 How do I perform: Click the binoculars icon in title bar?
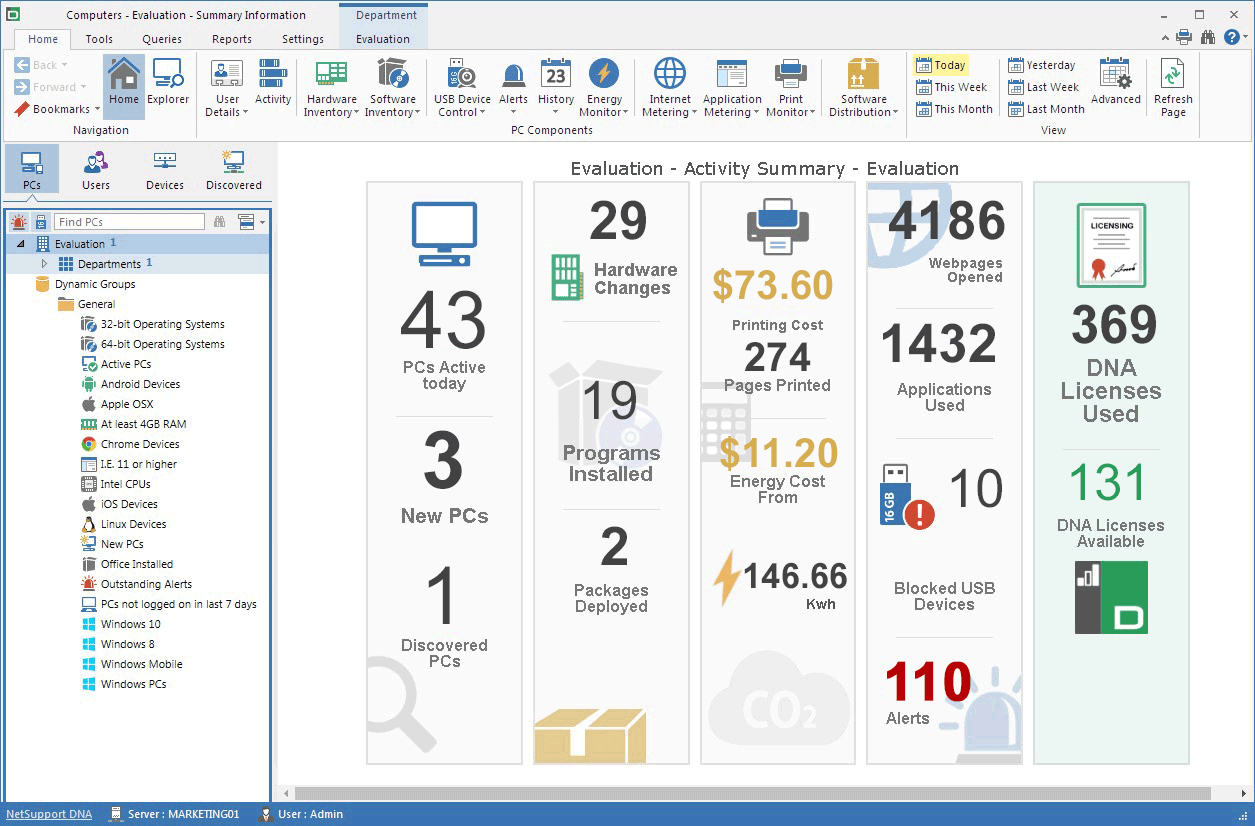click(x=1208, y=37)
